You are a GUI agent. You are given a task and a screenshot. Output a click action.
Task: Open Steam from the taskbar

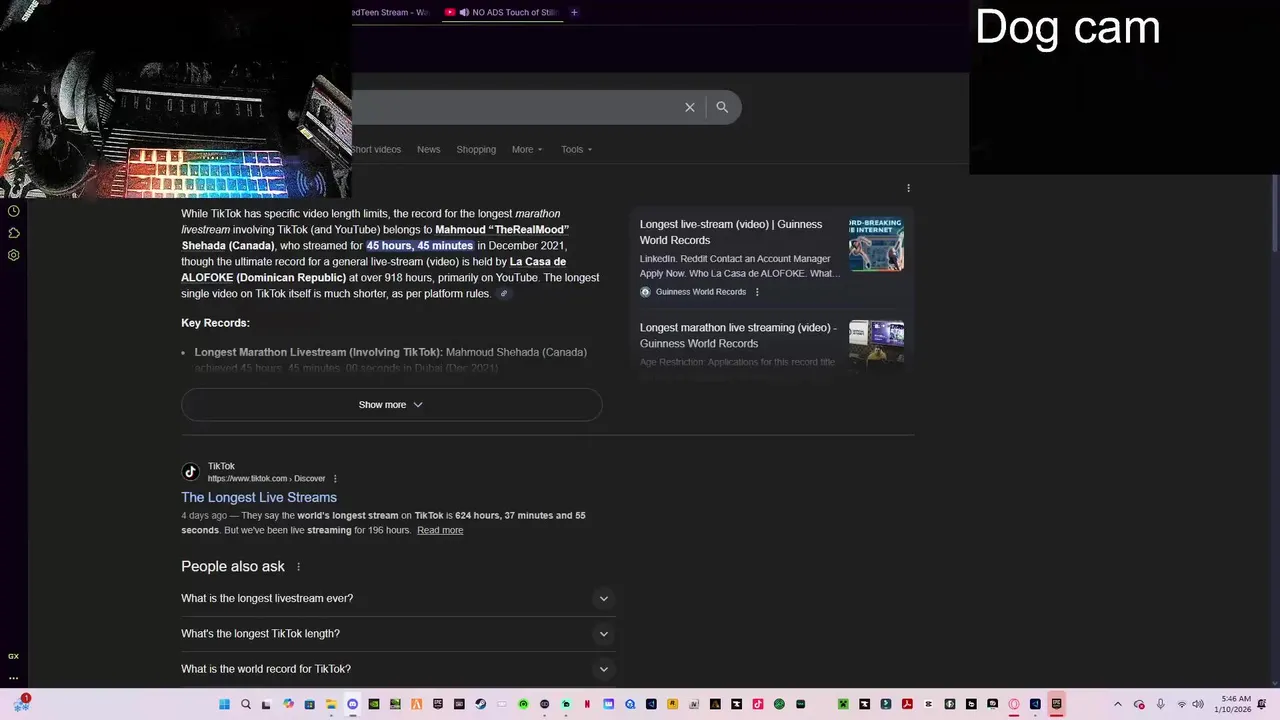click(480, 704)
